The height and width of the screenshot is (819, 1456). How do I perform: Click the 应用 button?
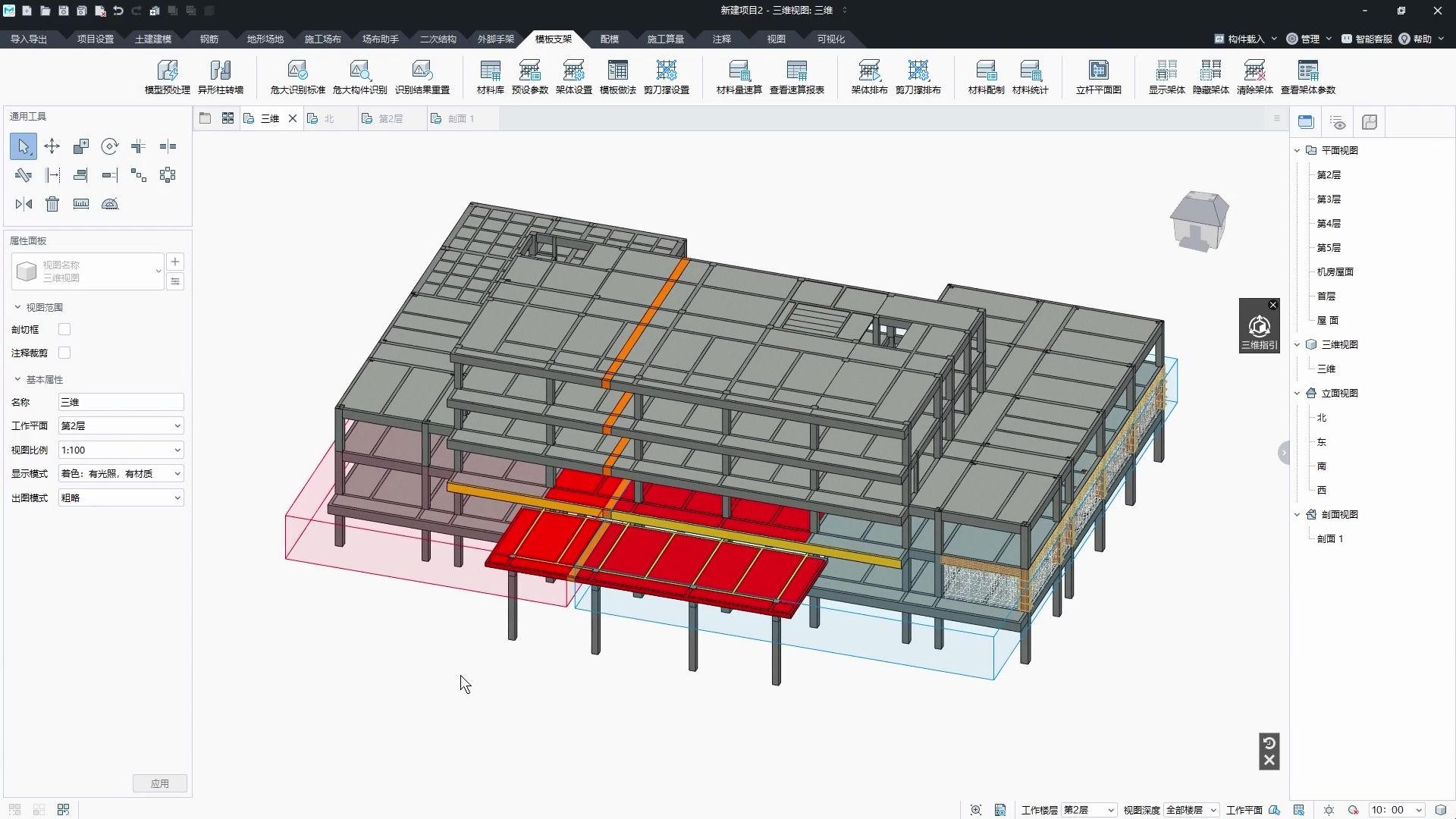159,783
